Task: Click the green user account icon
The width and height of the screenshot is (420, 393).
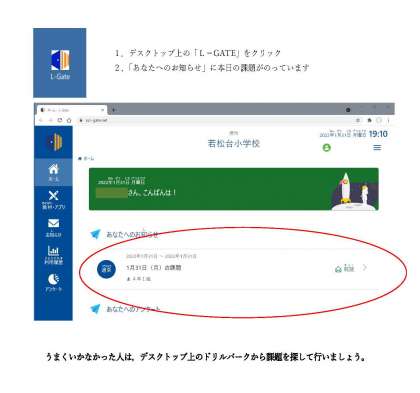Action: 327,147
